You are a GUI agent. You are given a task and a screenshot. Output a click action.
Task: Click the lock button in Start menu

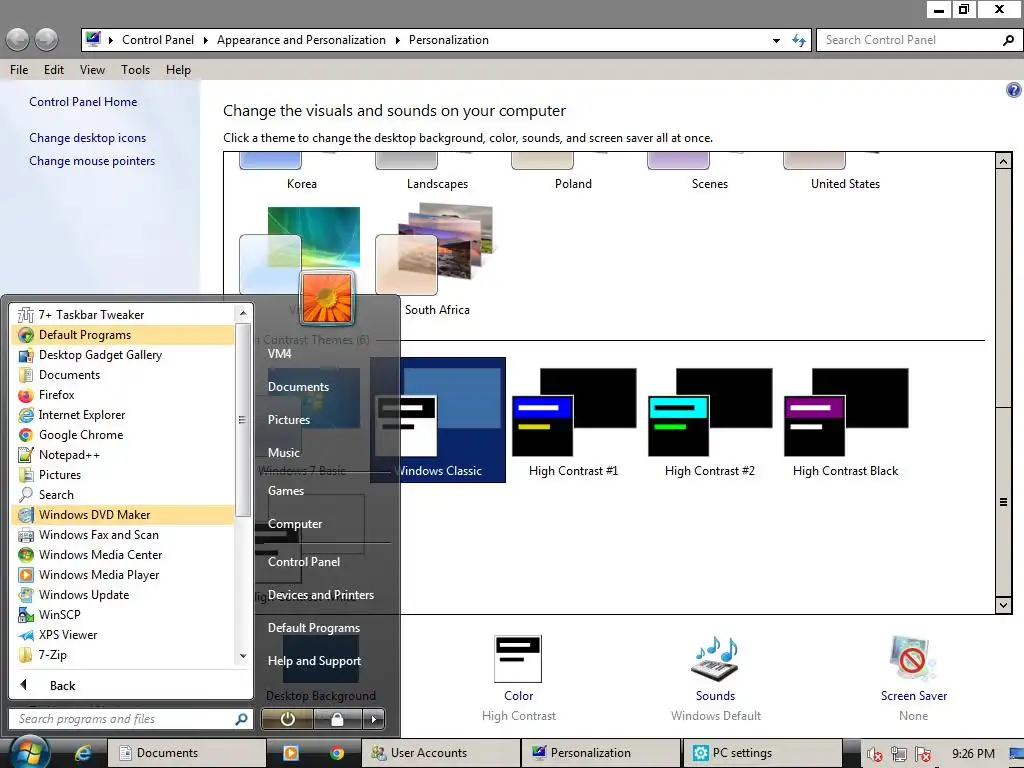tap(337, 719)
